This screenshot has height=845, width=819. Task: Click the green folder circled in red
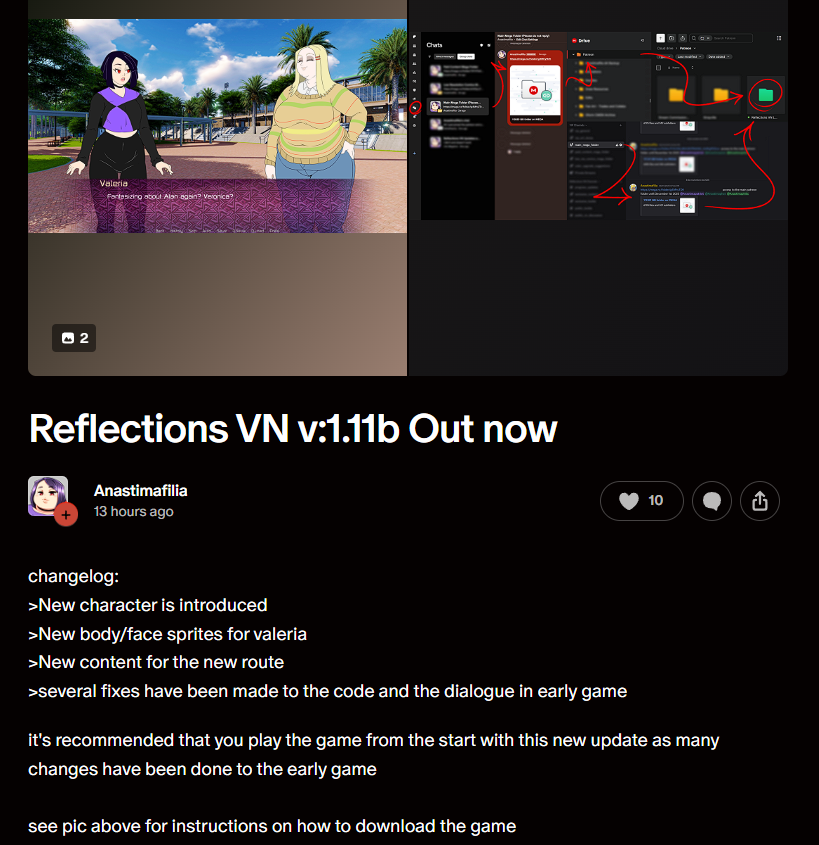pyautogui.click(x=766, y=95)
